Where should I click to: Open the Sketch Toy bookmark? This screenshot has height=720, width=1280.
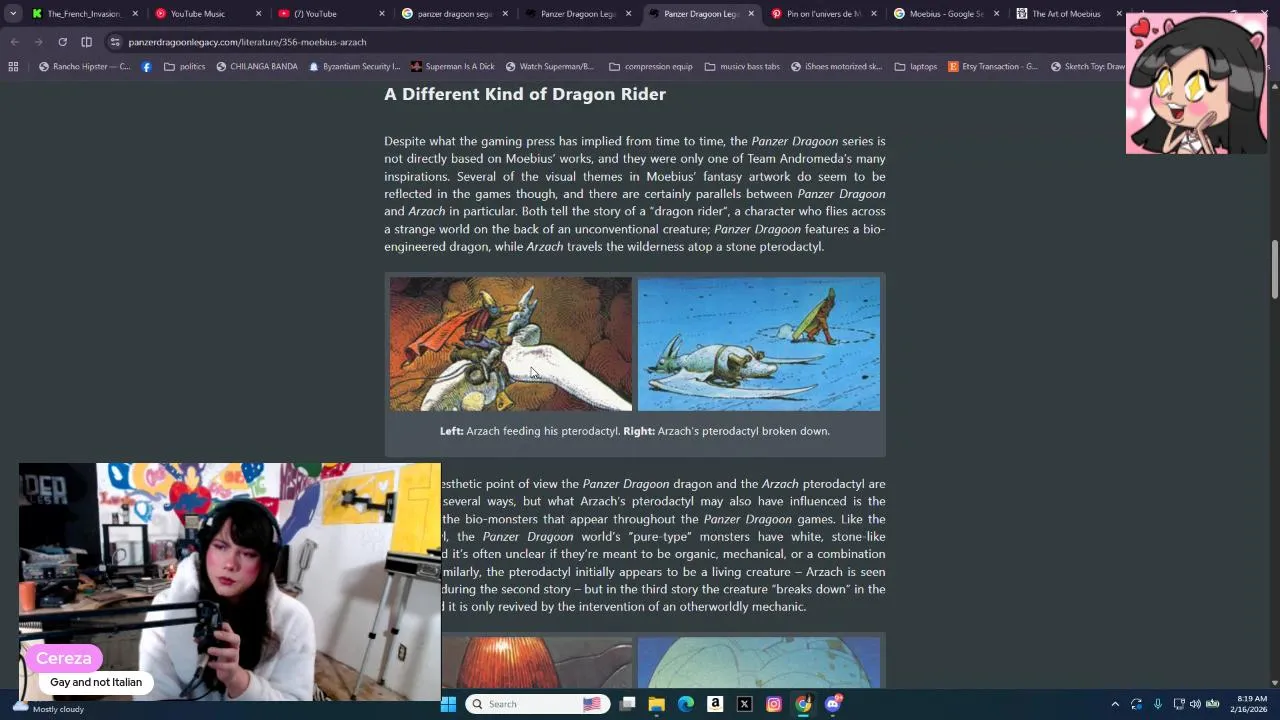point(1087,67)
